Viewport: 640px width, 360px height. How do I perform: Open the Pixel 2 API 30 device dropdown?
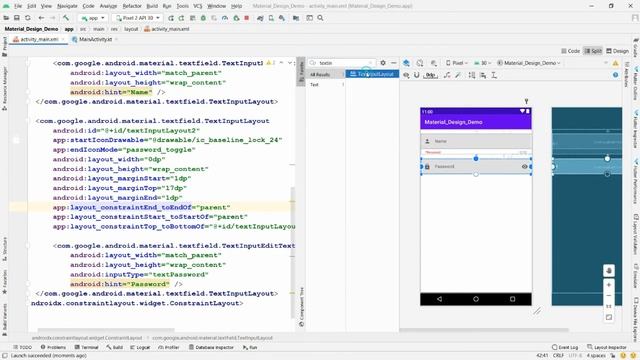tap(137, 18)
